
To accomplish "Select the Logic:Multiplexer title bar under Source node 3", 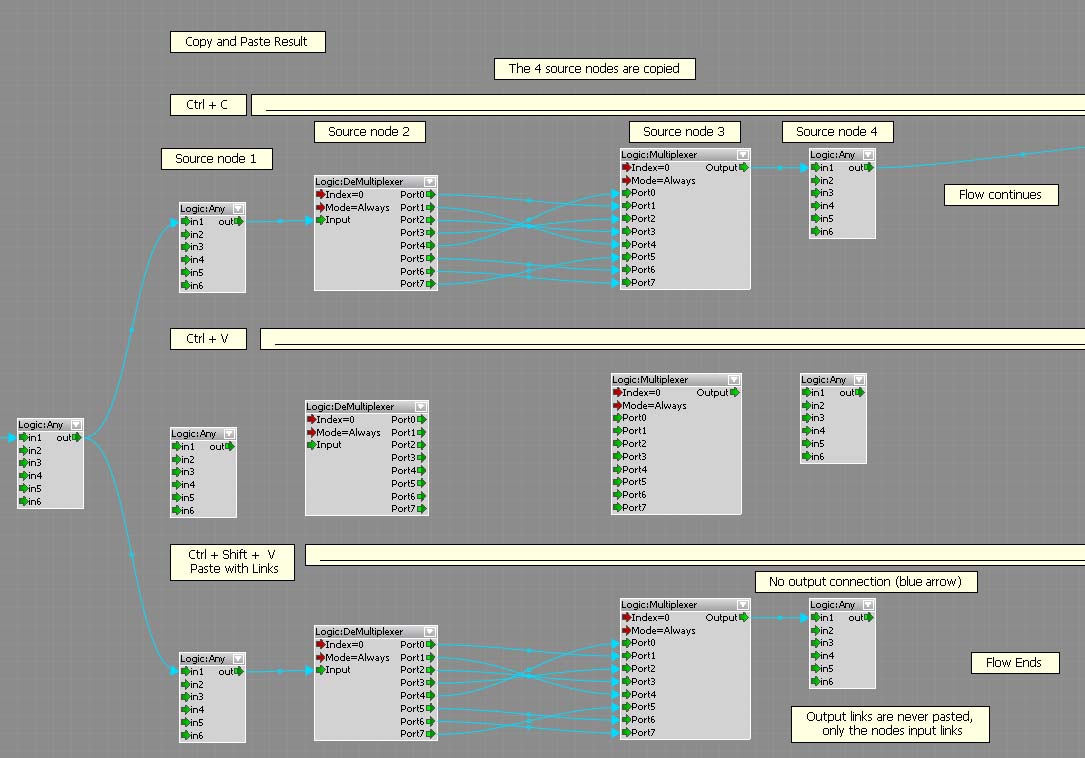I will (685, 154).
